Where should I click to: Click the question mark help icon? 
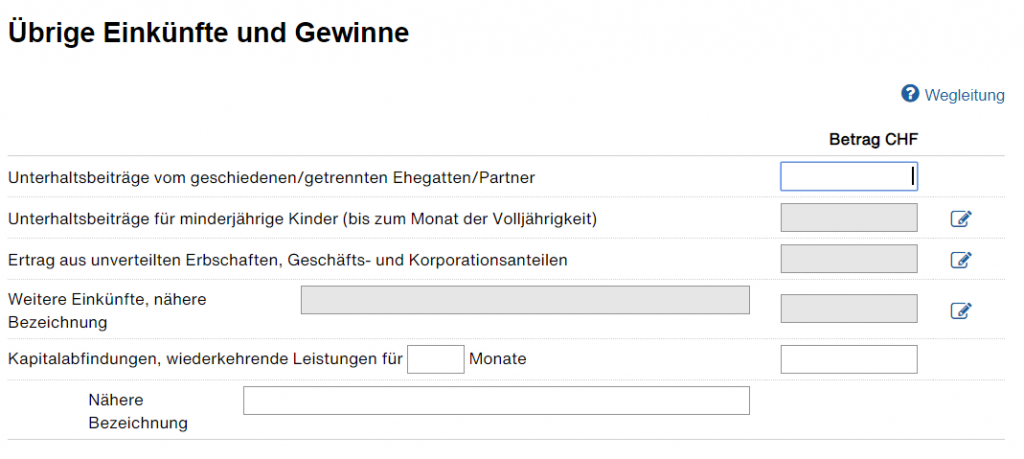click(x=910, y=94)
